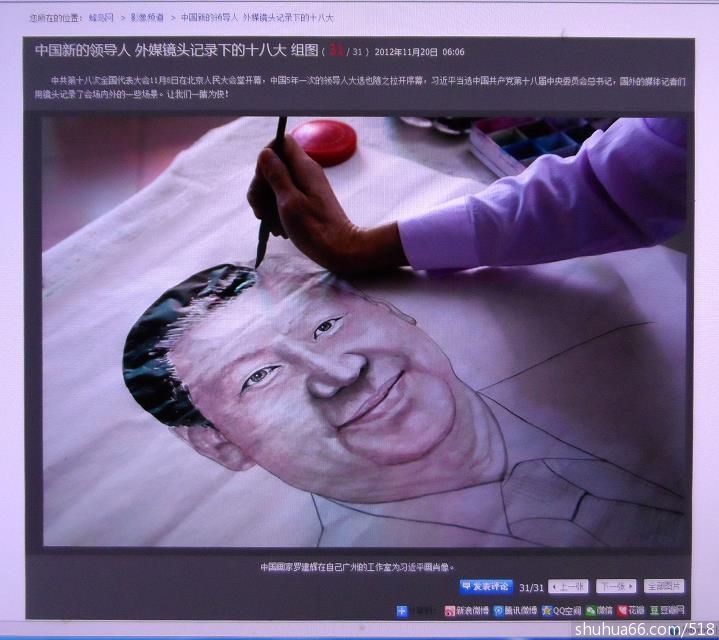Share via WeChat (微信) icon
Viewport: 719px width, 640px height.
click(x=599, y=610)
